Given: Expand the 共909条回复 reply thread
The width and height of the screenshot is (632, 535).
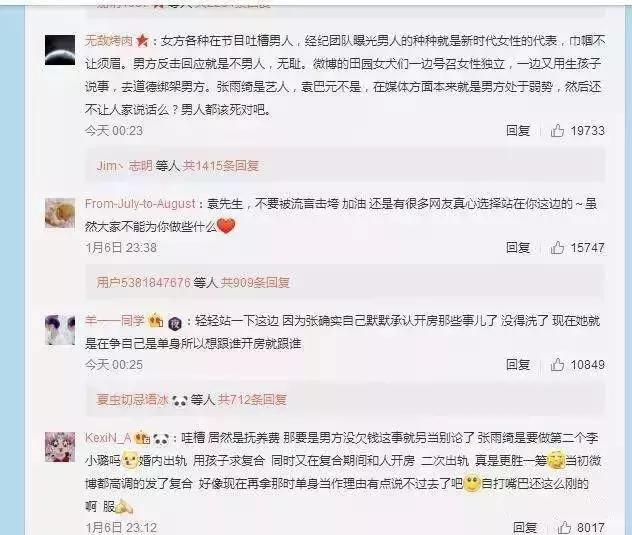Looking at the screenshot, I should tap(255, 283).
